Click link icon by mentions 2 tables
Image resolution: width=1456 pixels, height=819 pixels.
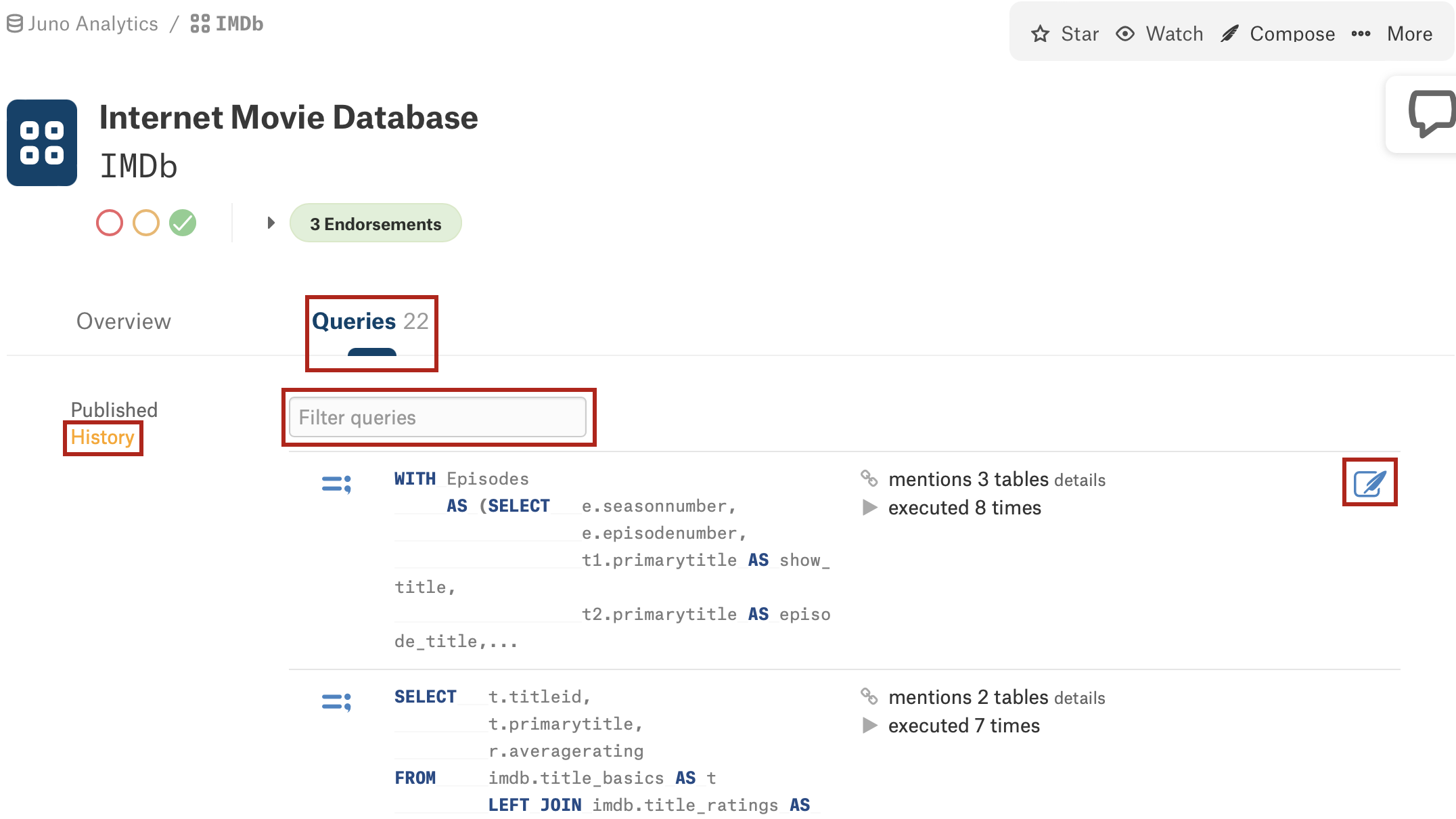(x=869, y=696)
